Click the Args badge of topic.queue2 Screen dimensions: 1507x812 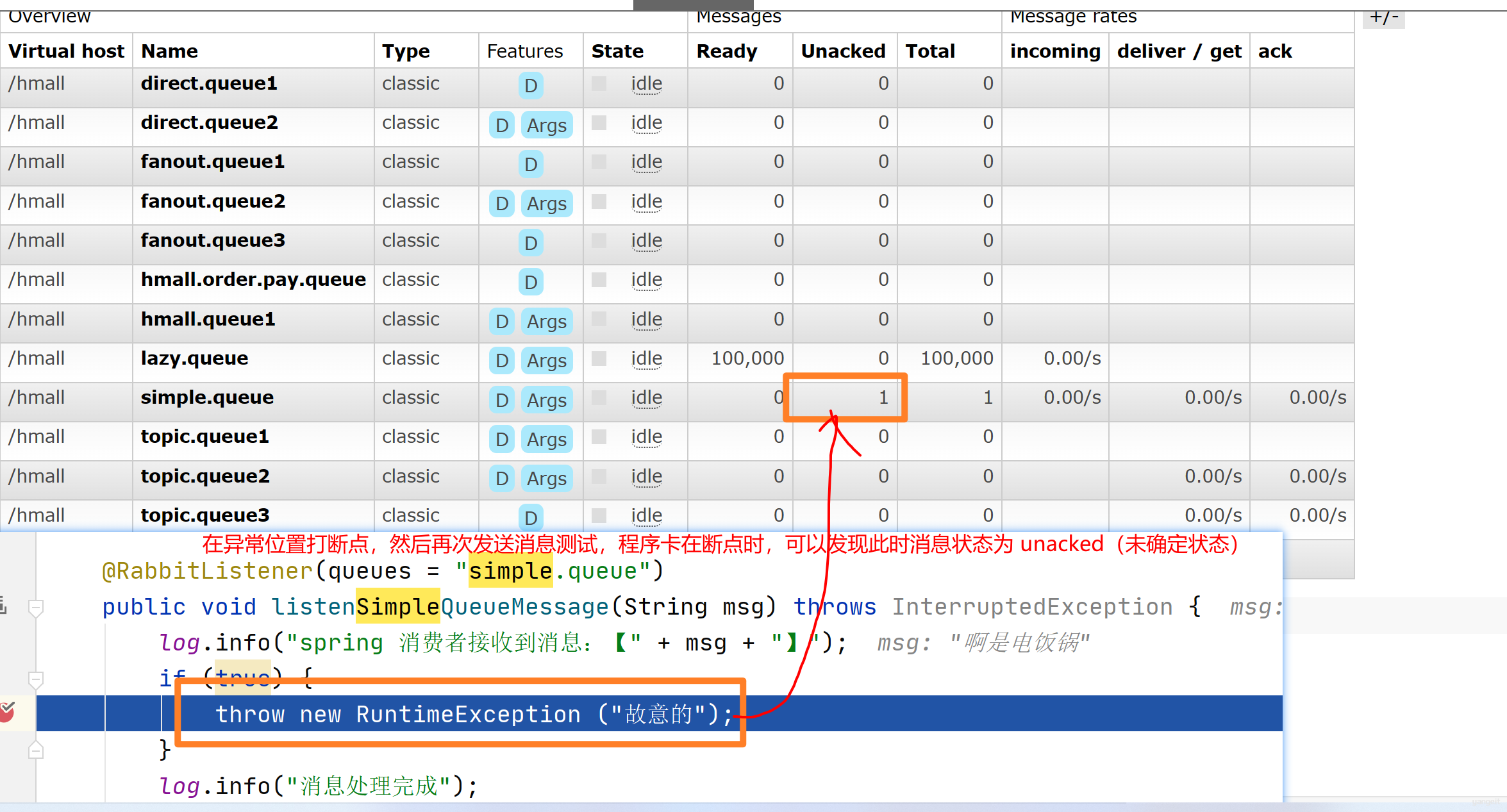(547, 478)
